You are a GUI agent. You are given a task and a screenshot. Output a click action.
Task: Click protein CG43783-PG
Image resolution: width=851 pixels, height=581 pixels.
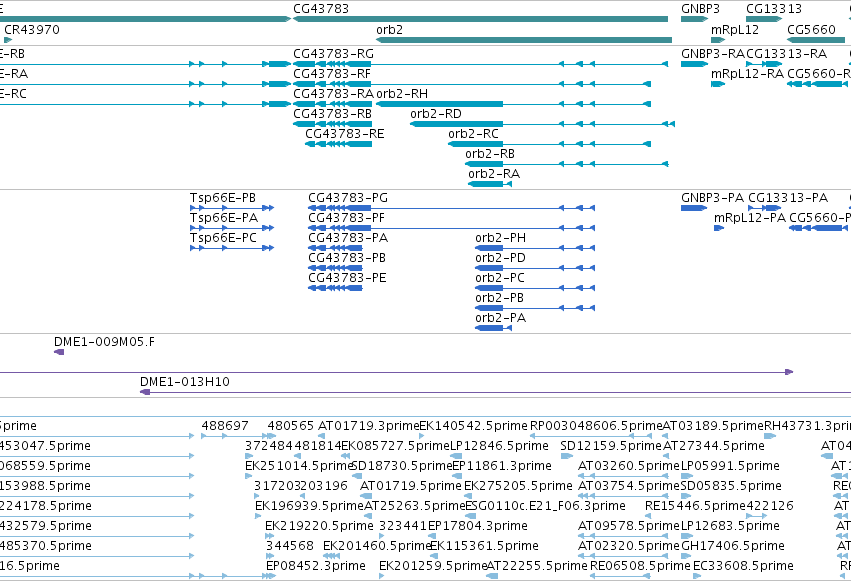tap(348, 198)
